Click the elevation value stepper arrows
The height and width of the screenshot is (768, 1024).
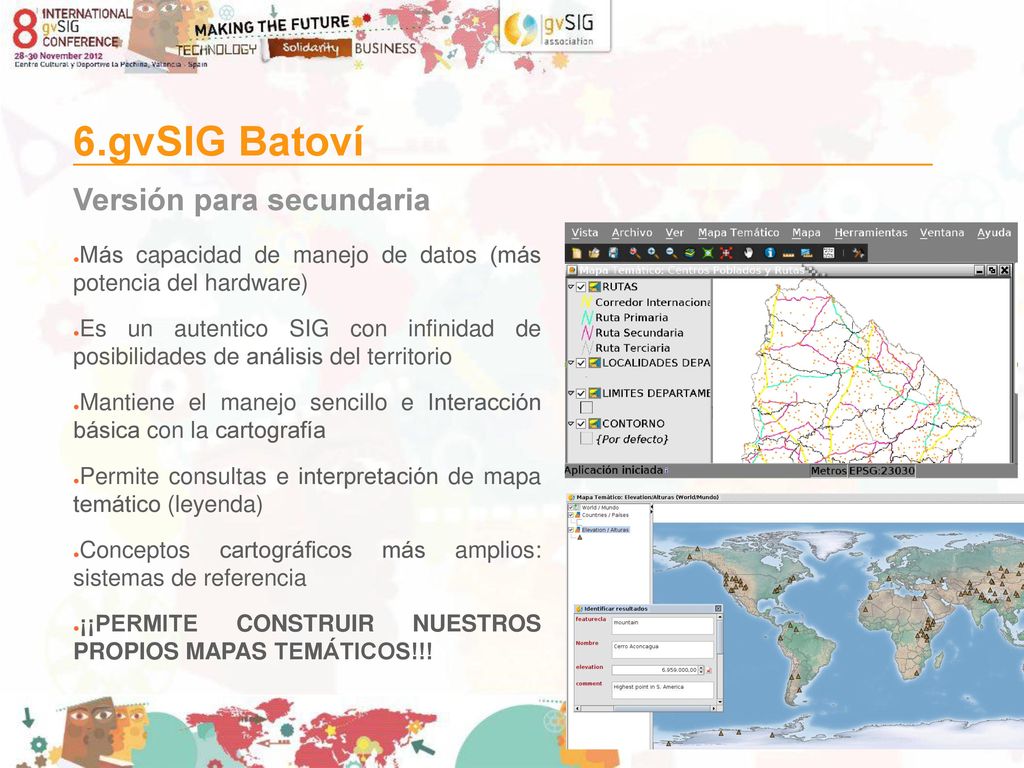tap(701, 670)
